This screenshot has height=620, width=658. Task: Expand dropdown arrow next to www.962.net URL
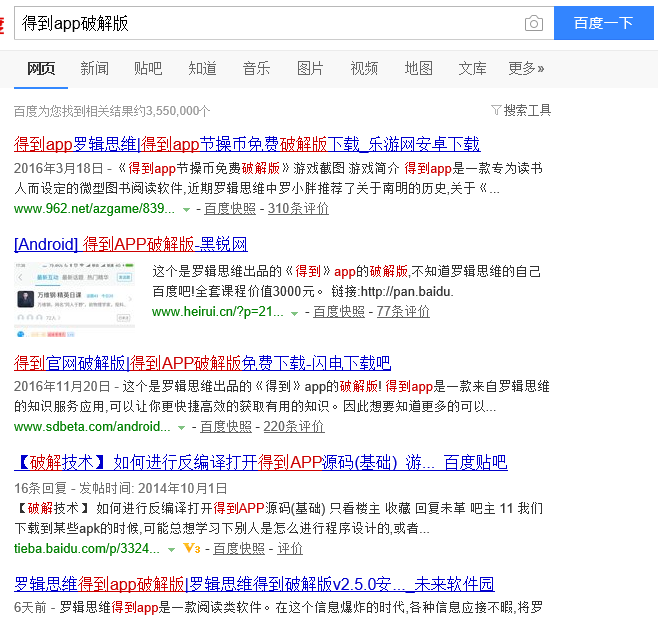click(186, 209)
